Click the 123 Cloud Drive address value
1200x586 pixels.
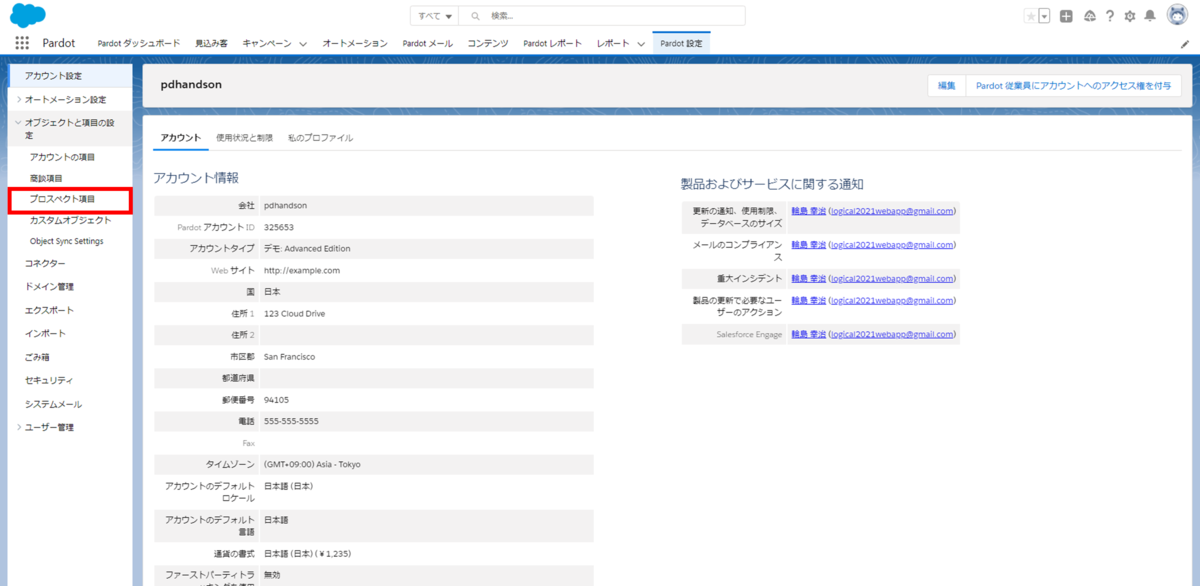click(294, 313)
